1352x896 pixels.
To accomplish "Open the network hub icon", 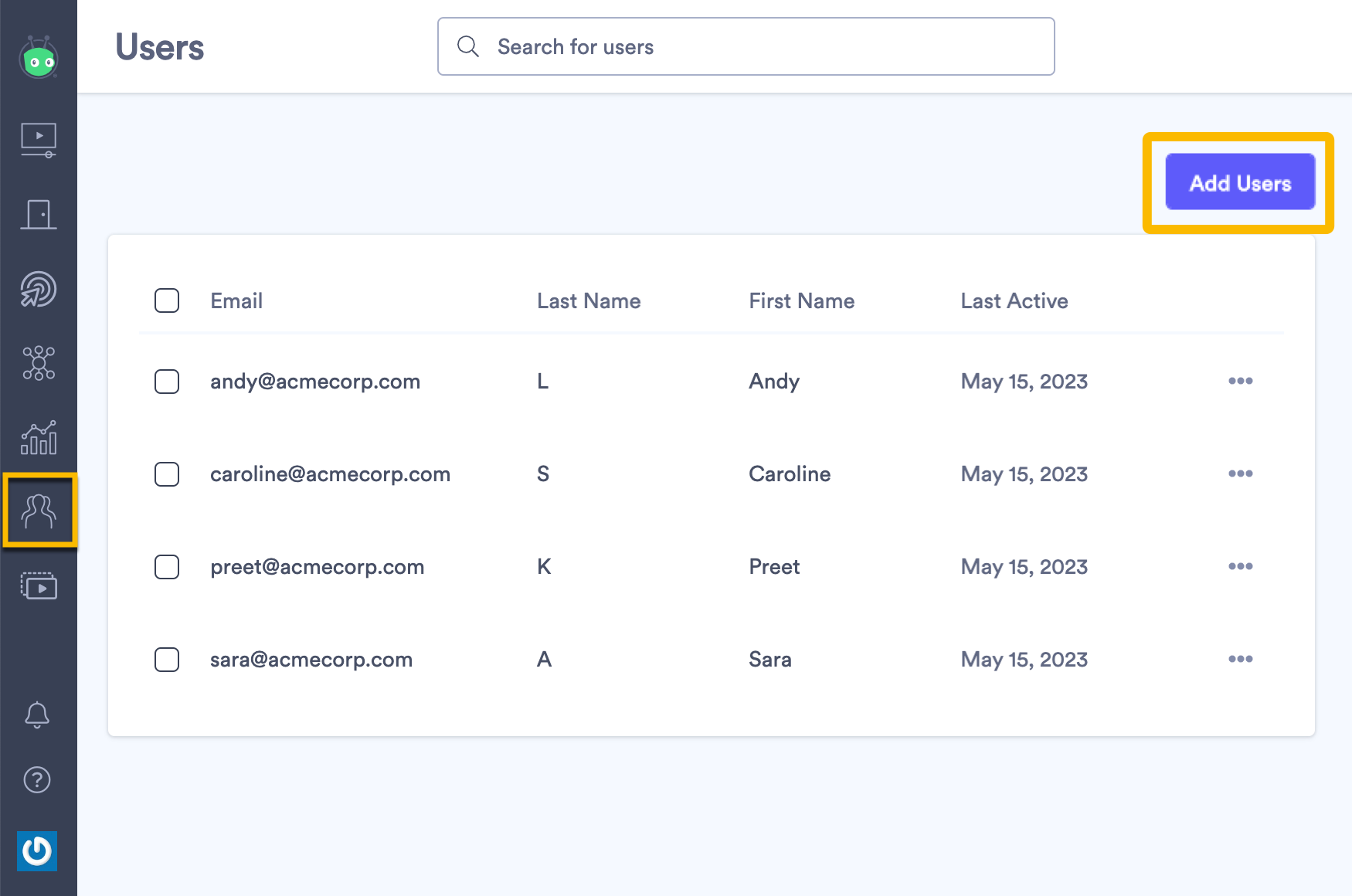I will tap(39, 363).
